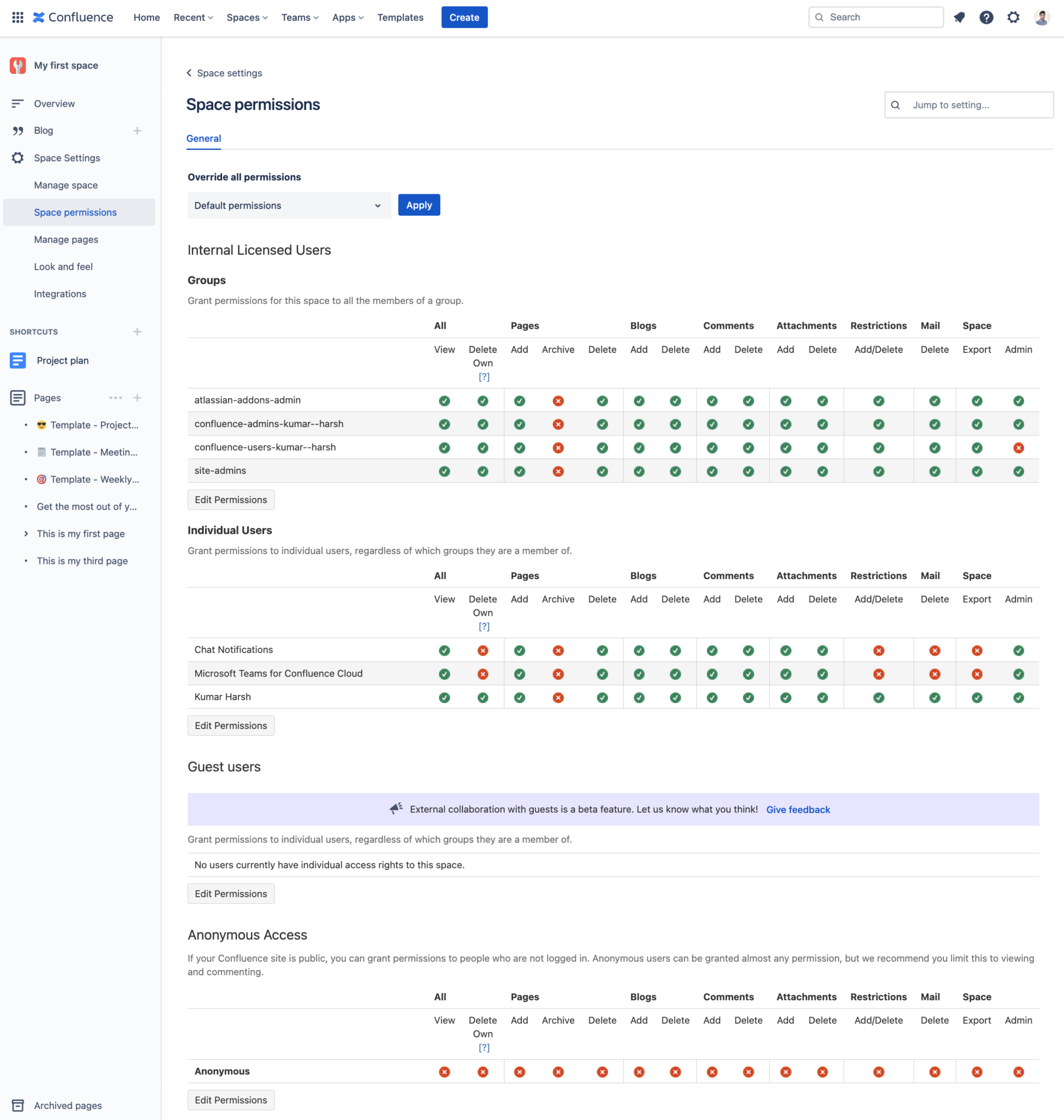Click the more options dots next to Pages
The image size is (1064, 1120).
[x=116, y=398]
